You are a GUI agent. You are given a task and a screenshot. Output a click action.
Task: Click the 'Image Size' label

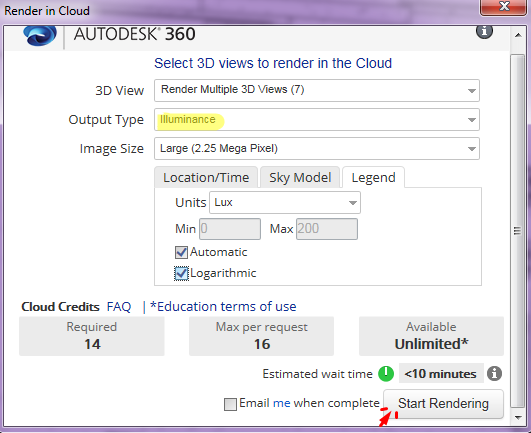(x=111, y=149)
